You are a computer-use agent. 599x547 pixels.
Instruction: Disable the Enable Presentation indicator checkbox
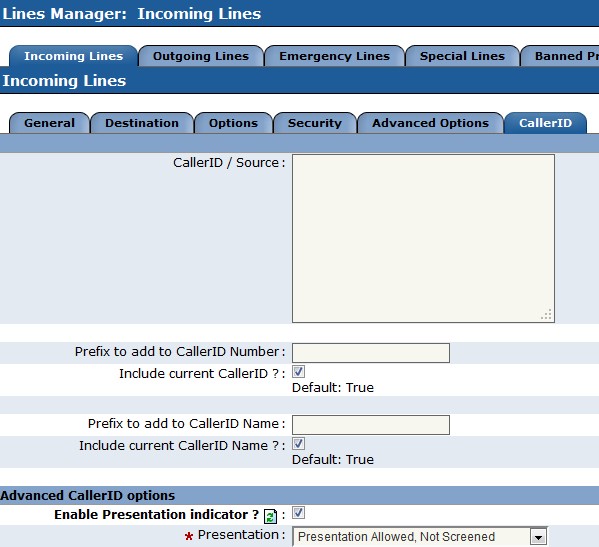298,513
